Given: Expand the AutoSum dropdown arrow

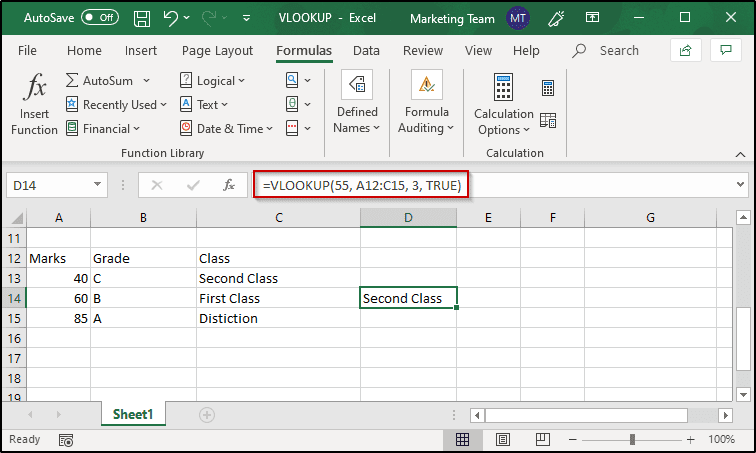Looking at the screenshot, I should 146,80.
